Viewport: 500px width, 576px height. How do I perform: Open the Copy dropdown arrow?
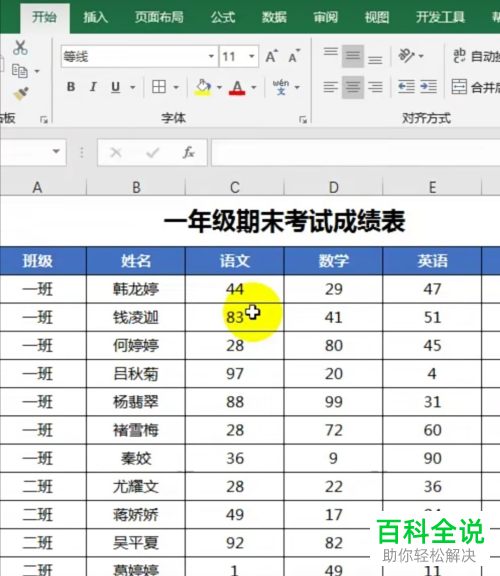coord(37,71)
